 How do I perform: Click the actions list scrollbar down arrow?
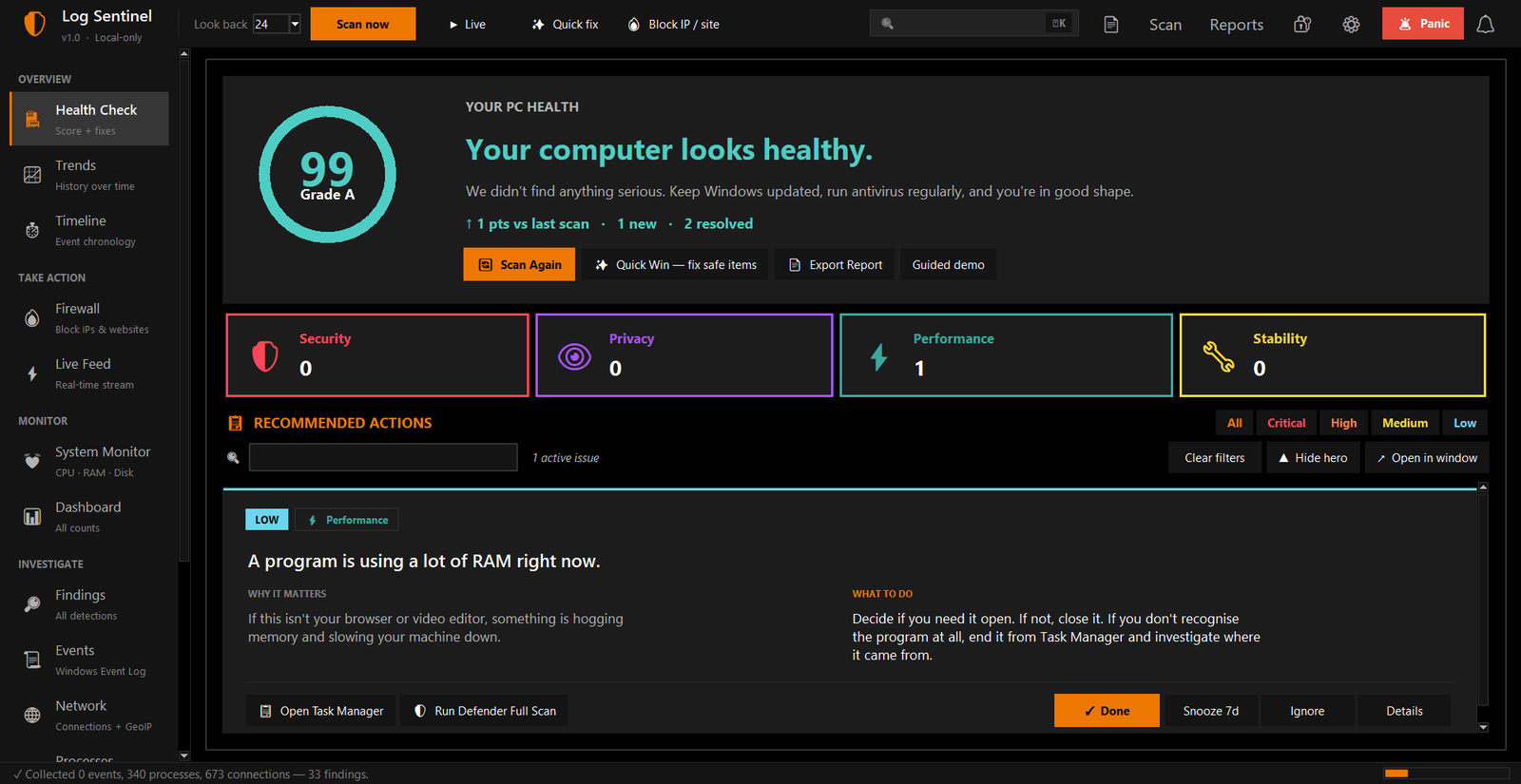[x=1483, y=727]
